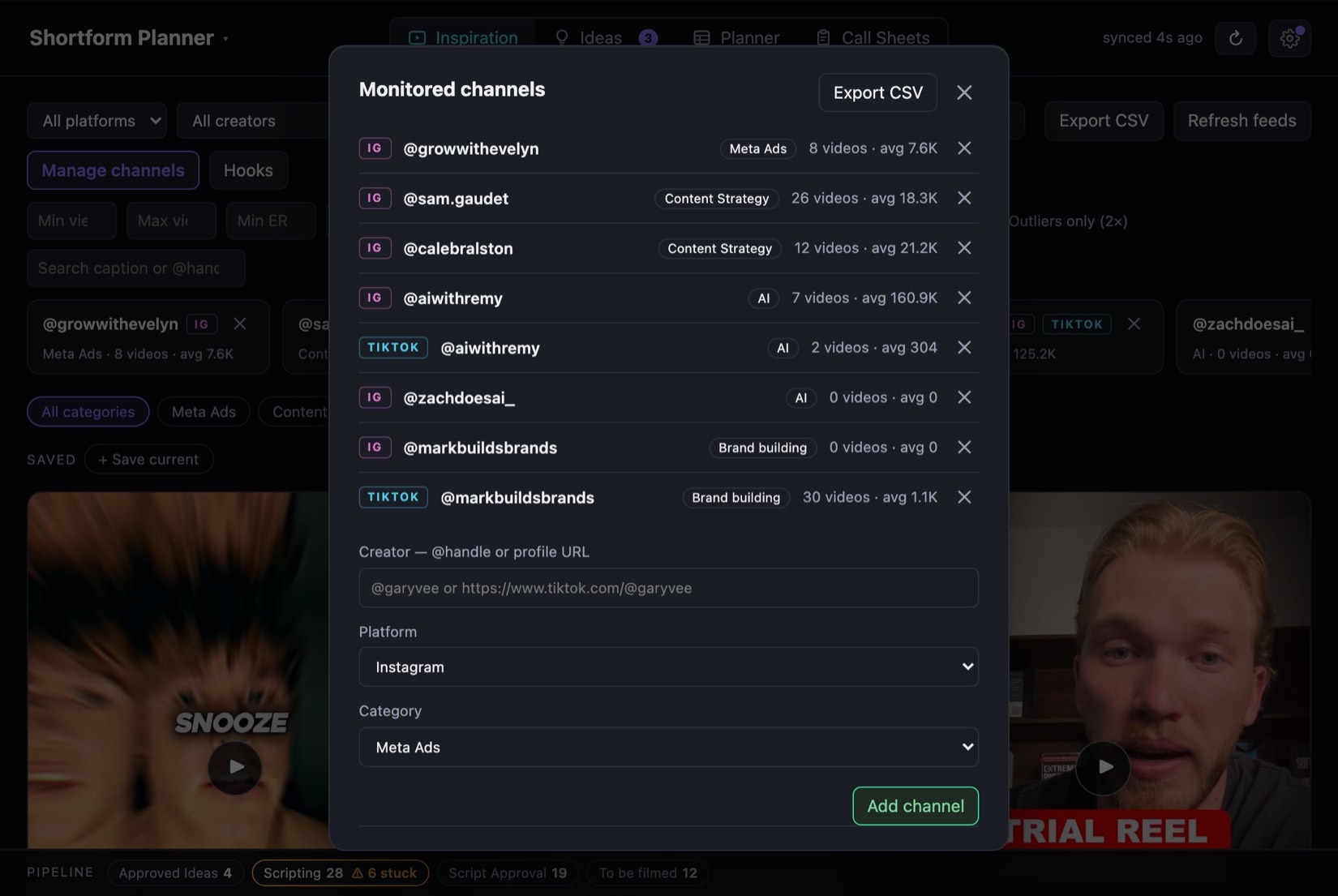Focus the Min views filter field
The height and width of the screenshot is (896, 1338).
(x=71, y=221)
